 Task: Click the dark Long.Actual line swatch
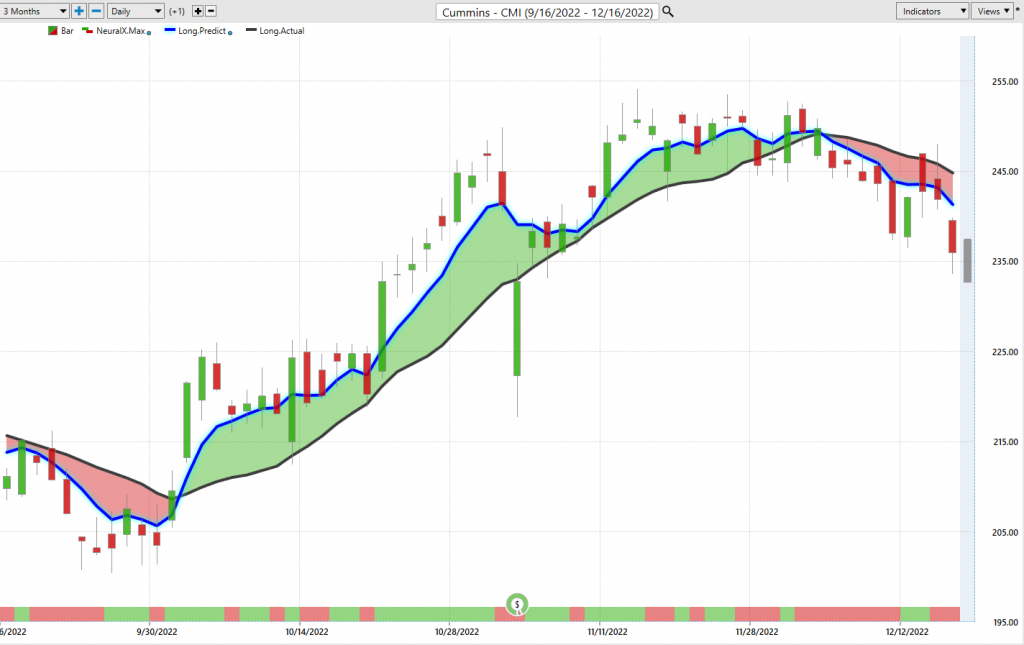[251, 30]
